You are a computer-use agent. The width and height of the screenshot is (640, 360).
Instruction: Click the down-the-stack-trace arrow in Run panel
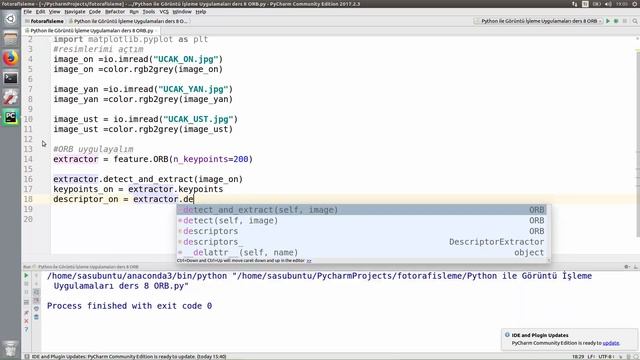coord(36,284)
